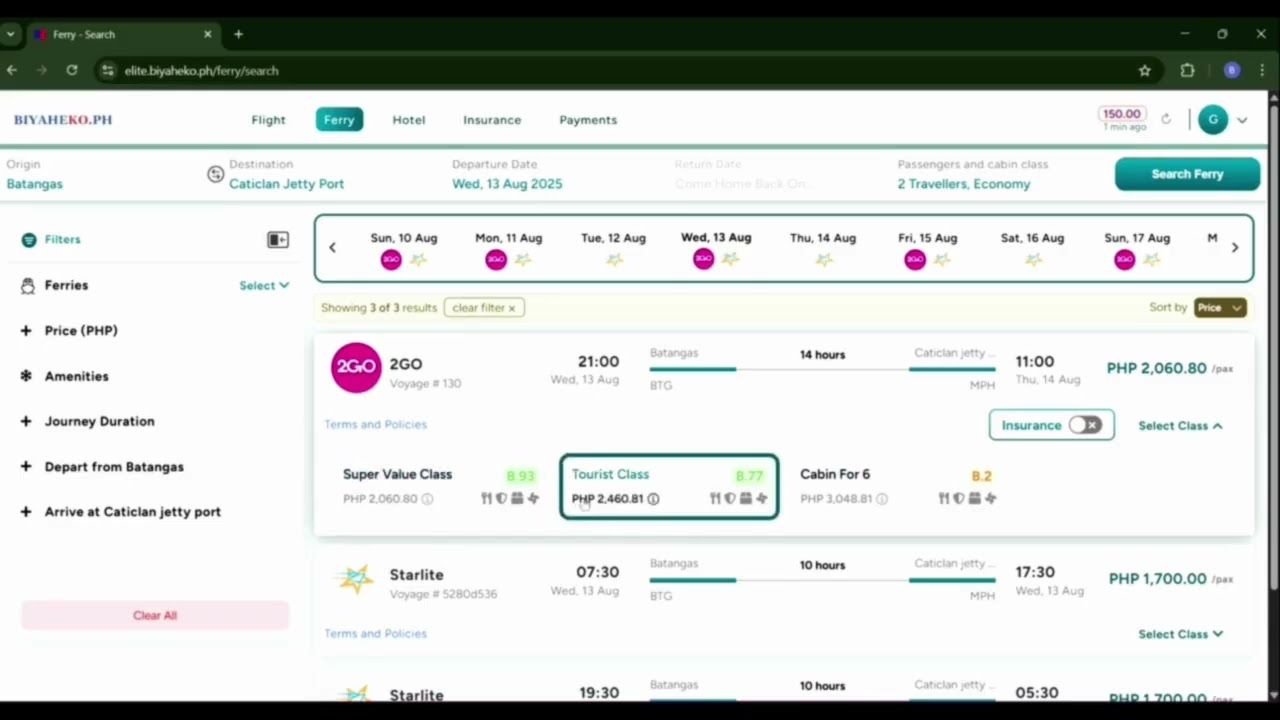Click the 2GO logo on voyage 130
The width and height of the screenshot is (1280, 720).
point(357,367)
